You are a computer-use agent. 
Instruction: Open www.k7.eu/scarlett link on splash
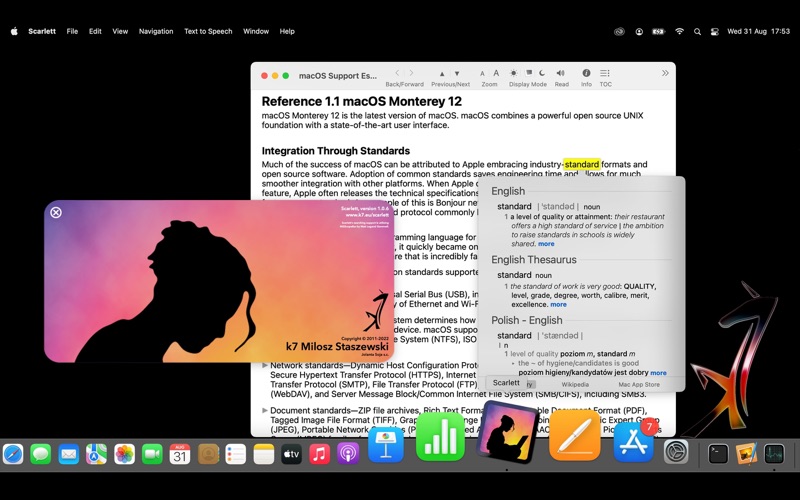[x=367, y=215]
